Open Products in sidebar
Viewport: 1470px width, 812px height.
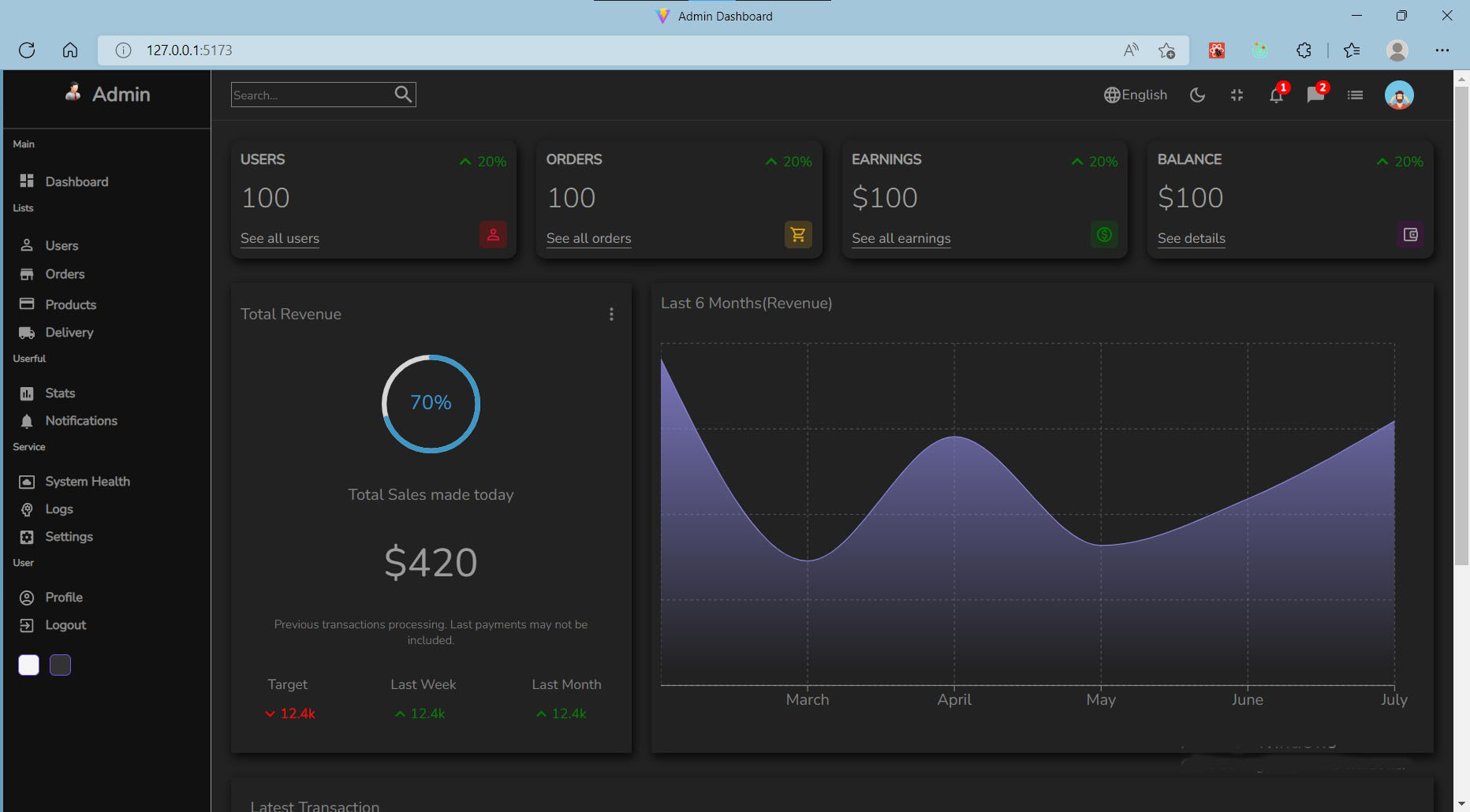coord(58,304)
